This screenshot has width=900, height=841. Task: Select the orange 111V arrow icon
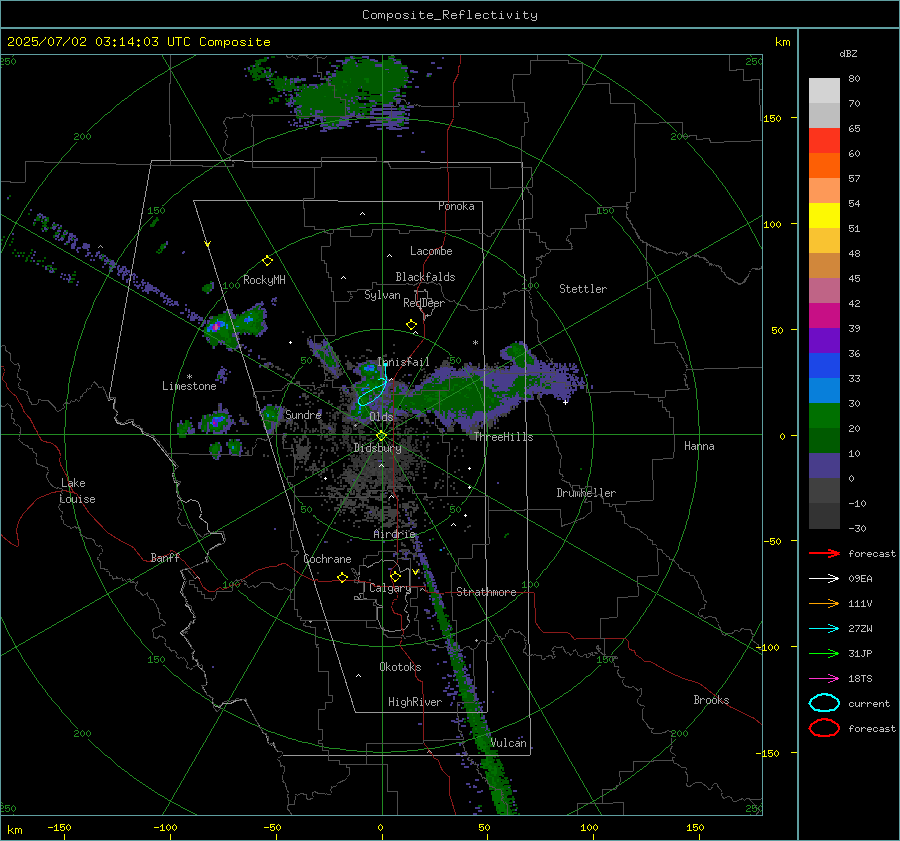point(824,603)
